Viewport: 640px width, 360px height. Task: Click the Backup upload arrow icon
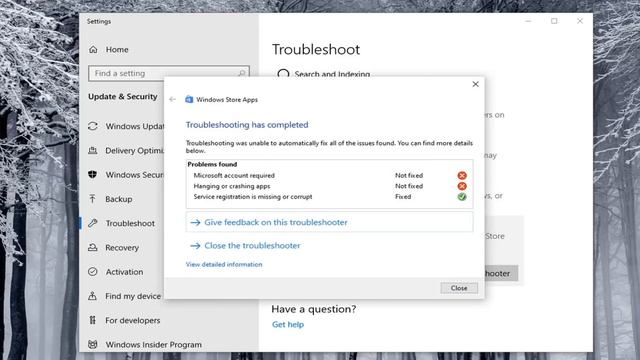click(x=93, y=199)
